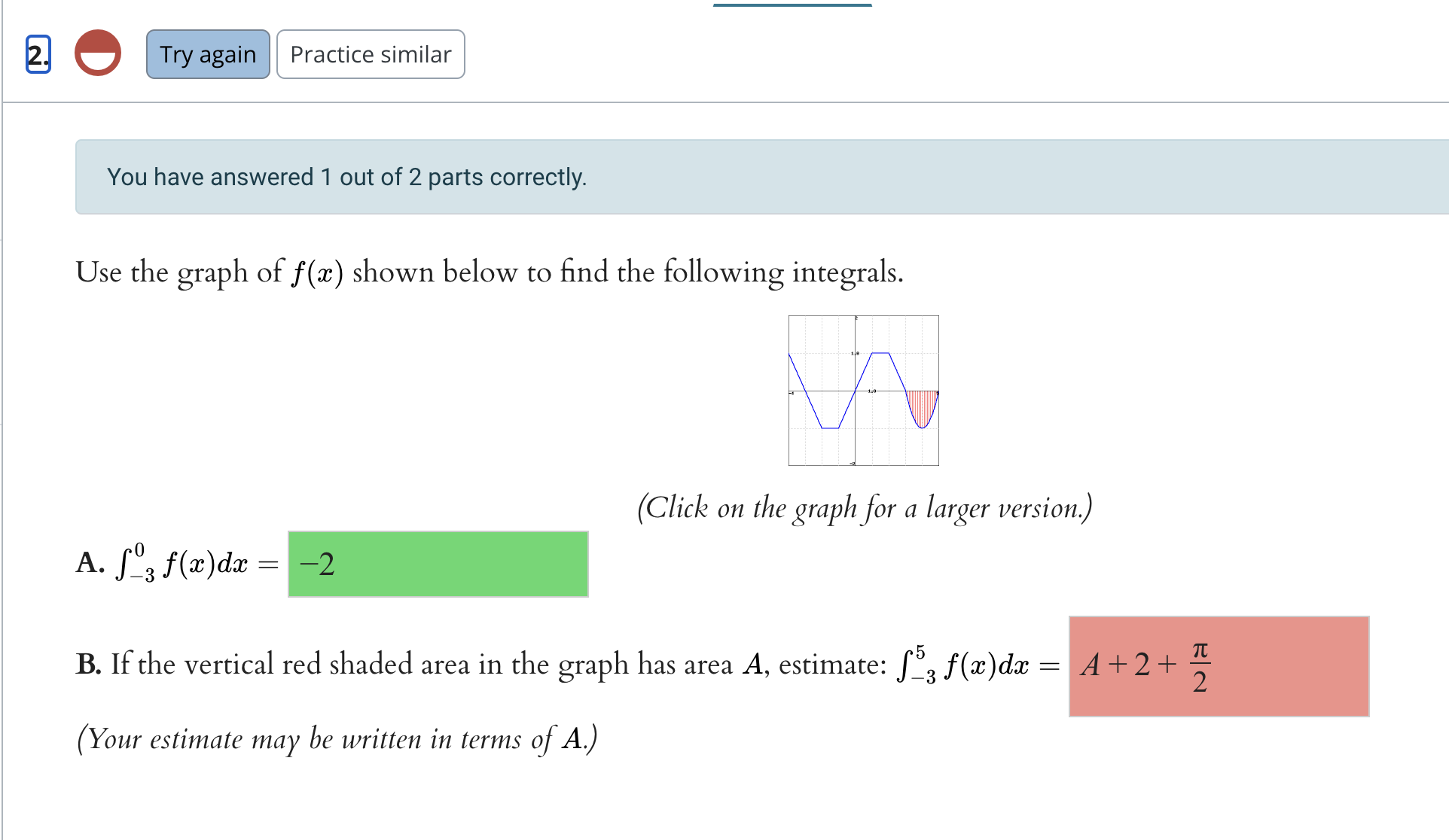Click the teal progress bar above the problem
The width and height of the screenshot is (1449, 840).
(792, 4)
